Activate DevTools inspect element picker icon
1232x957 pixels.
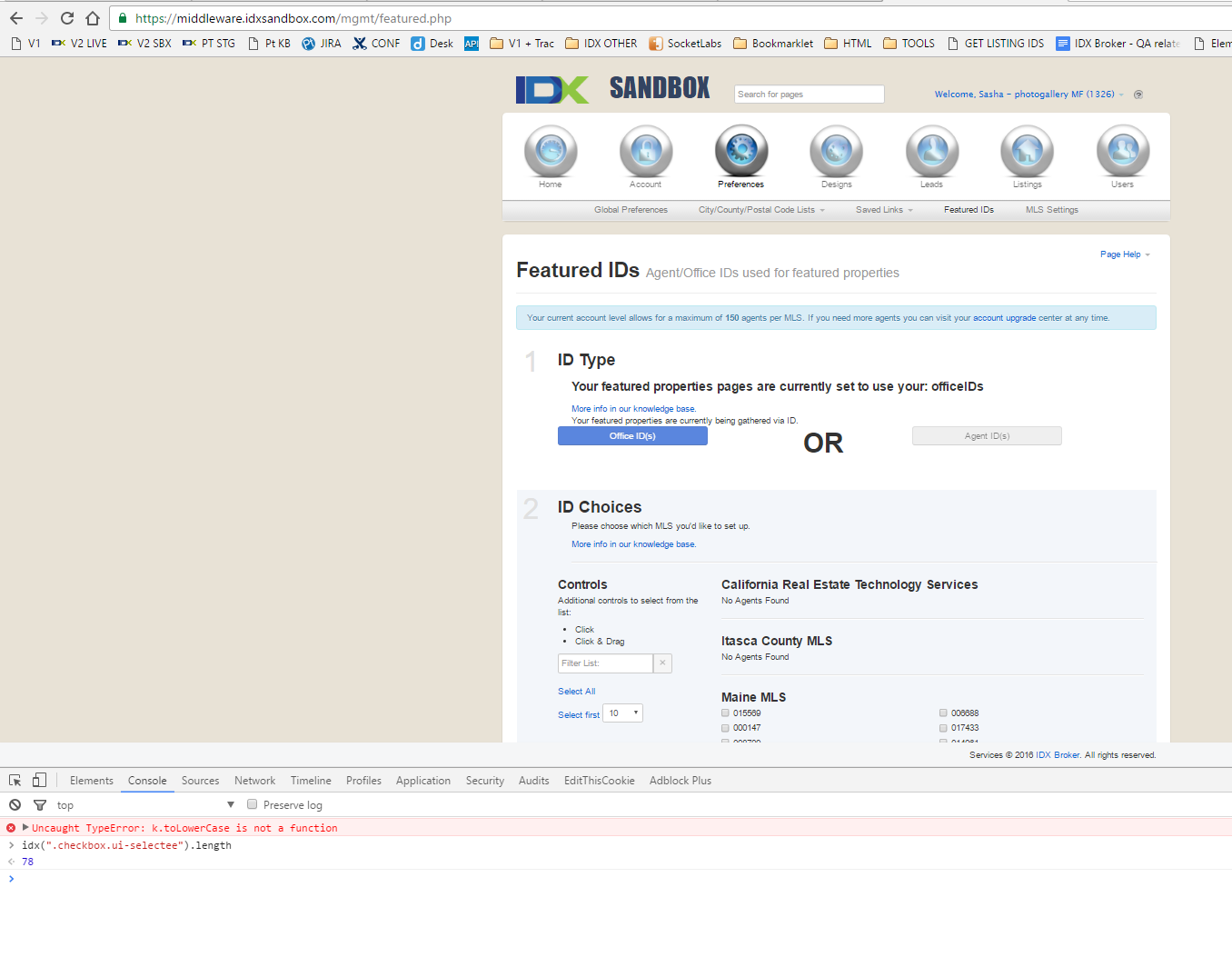click(x=15, y=781)
